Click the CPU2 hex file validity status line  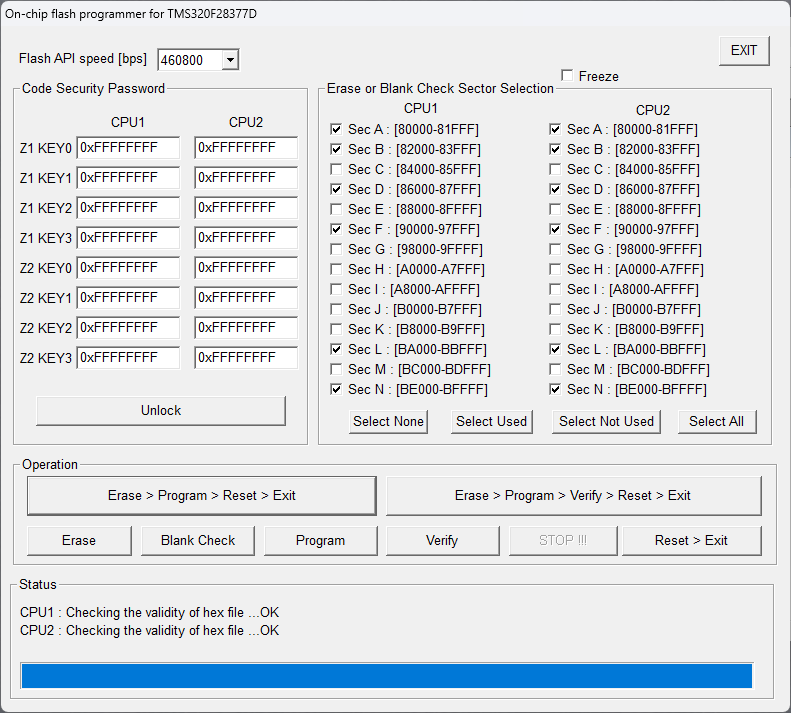click(149, 631)
